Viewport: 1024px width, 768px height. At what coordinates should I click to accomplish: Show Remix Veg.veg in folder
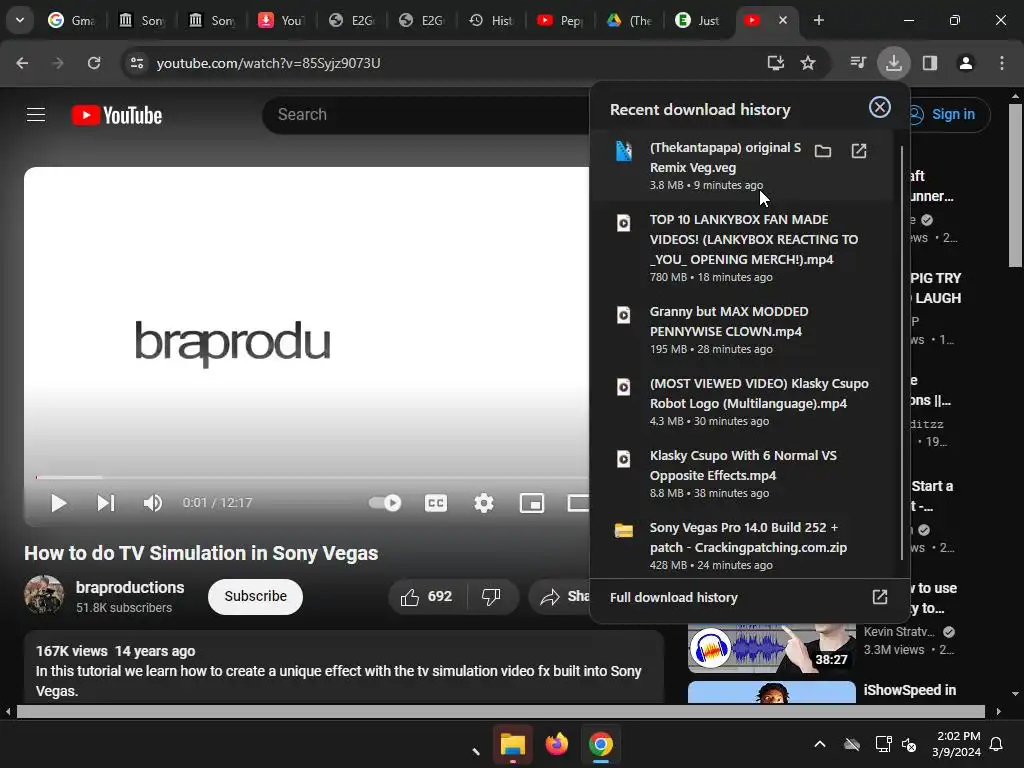823,152
